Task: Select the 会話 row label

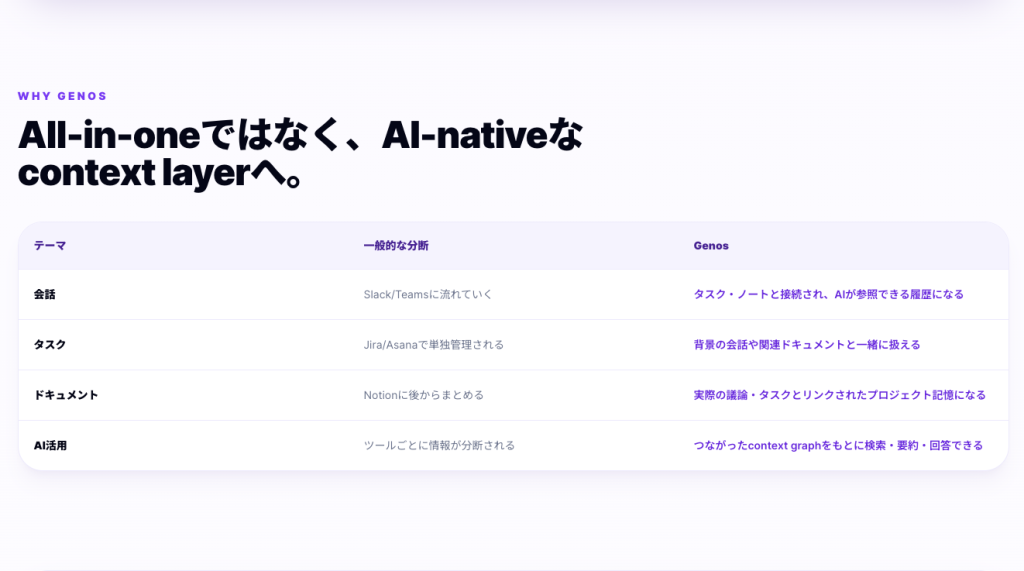Action: (44, 295)
